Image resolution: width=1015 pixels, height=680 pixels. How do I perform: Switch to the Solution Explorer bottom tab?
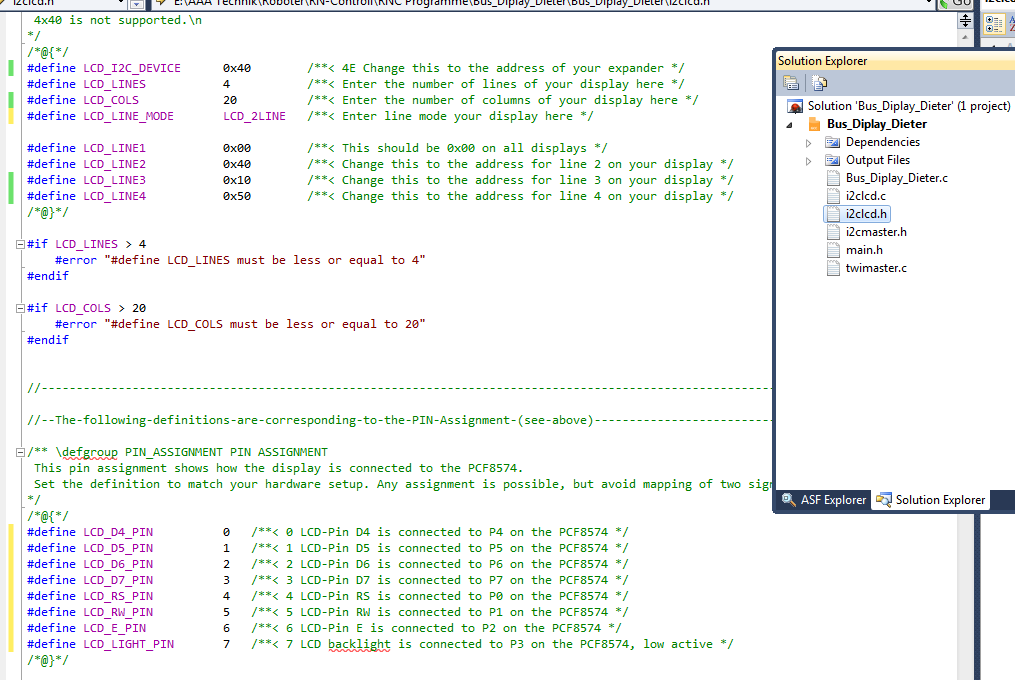pos(930,500)
